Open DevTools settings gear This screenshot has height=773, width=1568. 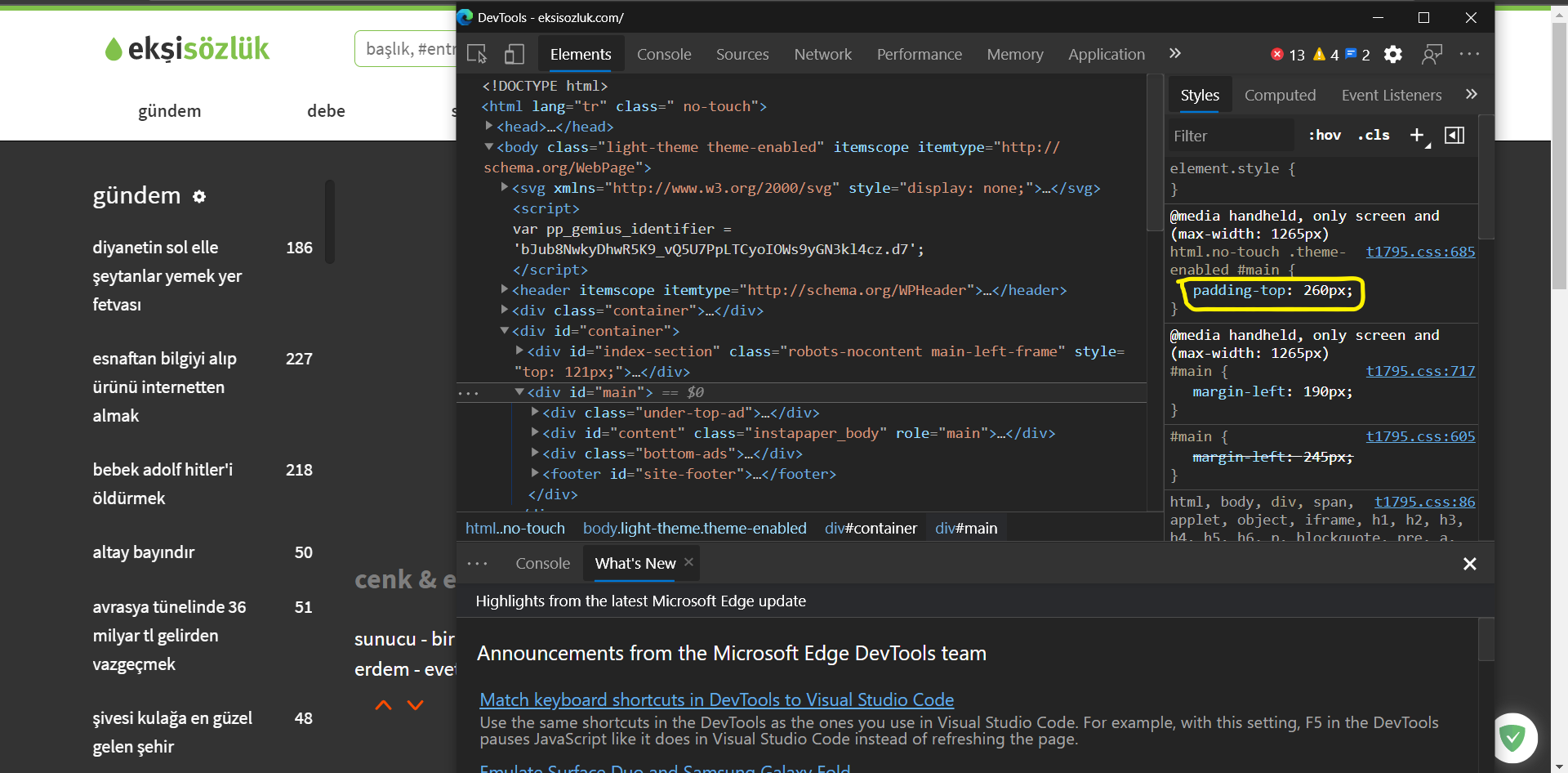click(1393, 54)
